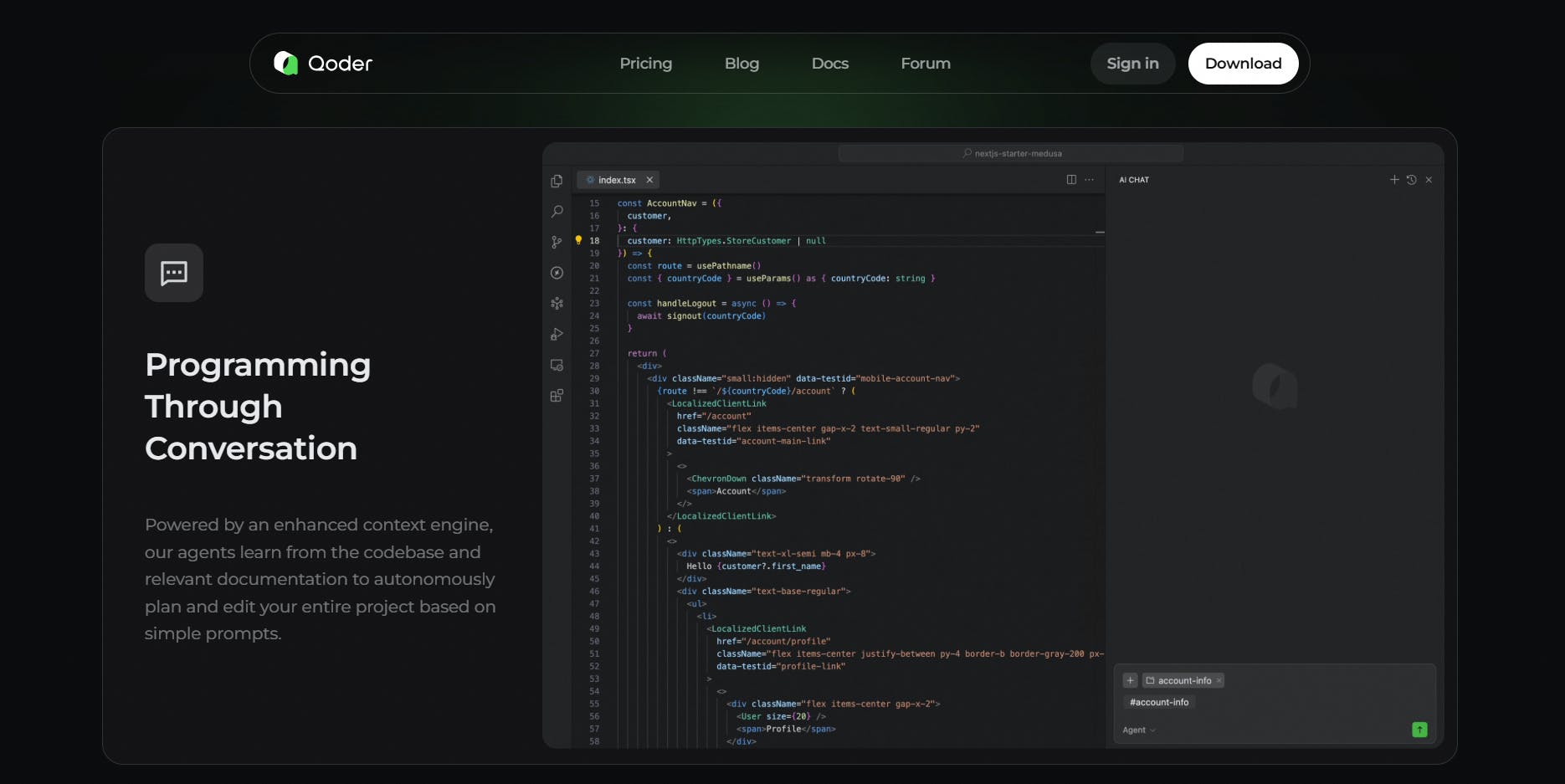The image size is (1565, 784).
Task: Go to the Blog link
Action: 741,64
